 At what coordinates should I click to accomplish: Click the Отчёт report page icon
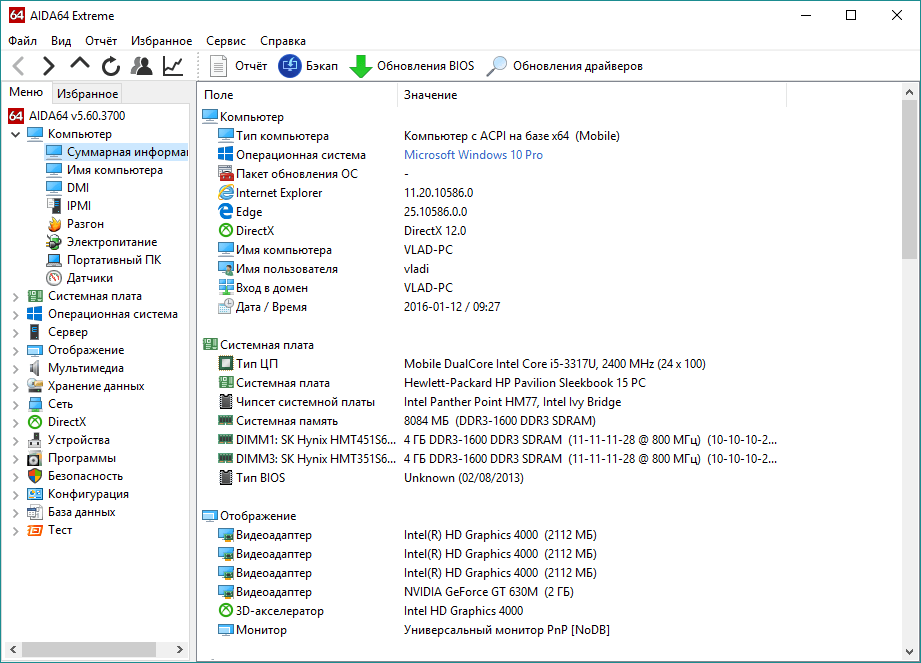[219, 66]
